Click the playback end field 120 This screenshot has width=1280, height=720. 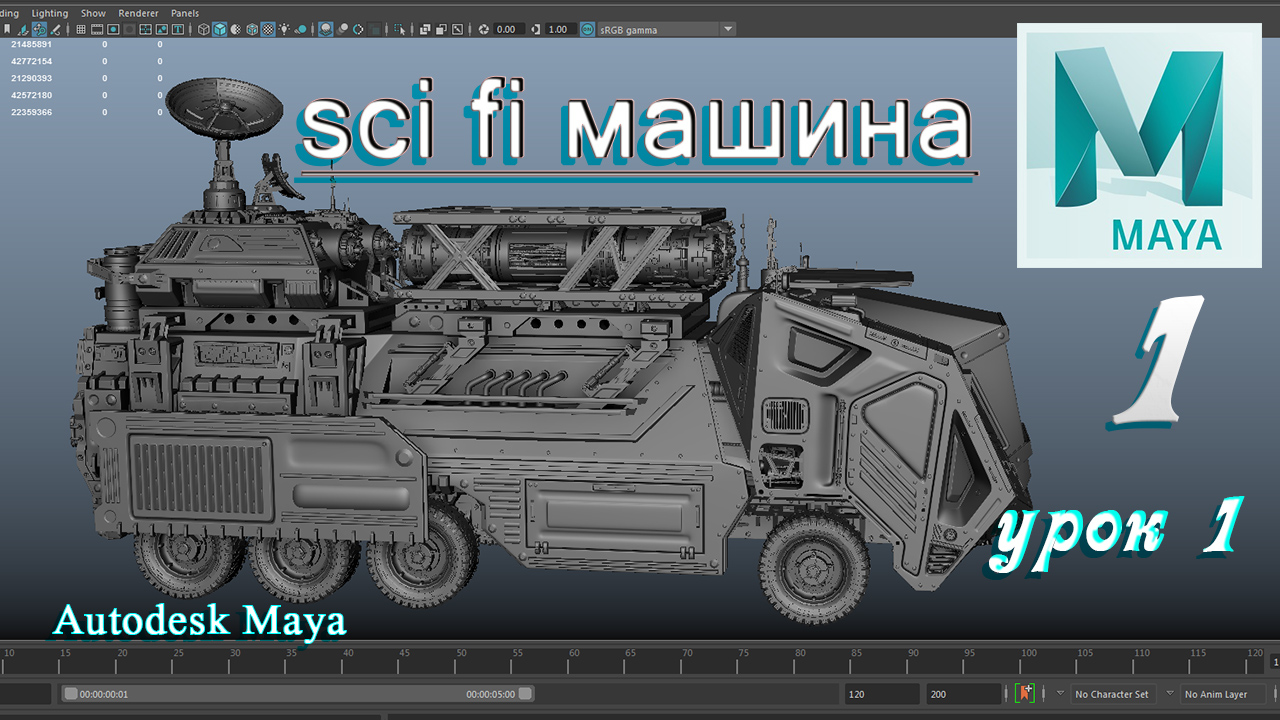coord(881,694)
